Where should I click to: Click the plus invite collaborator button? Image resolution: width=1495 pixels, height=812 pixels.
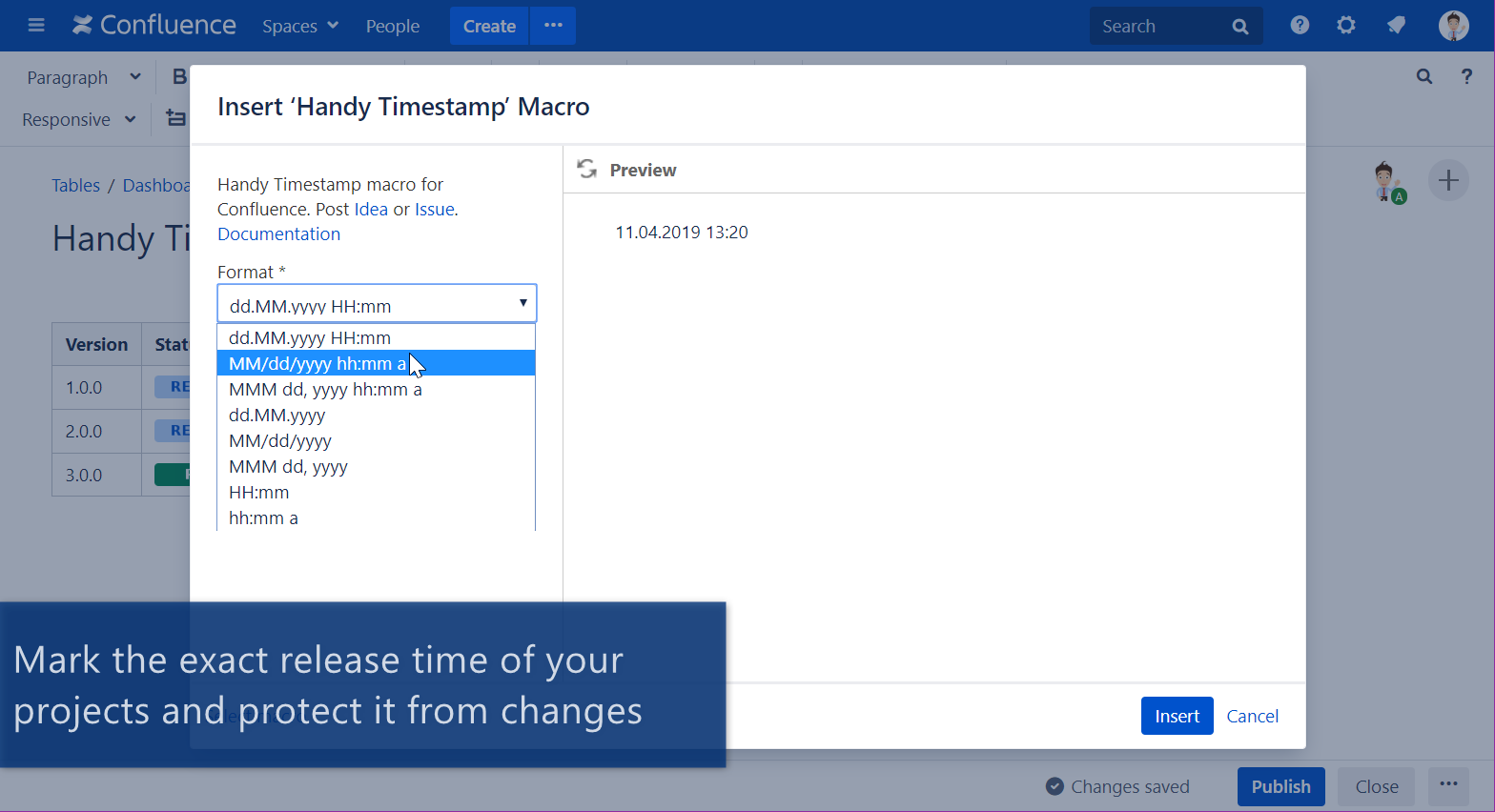[x=1448, y=180]
